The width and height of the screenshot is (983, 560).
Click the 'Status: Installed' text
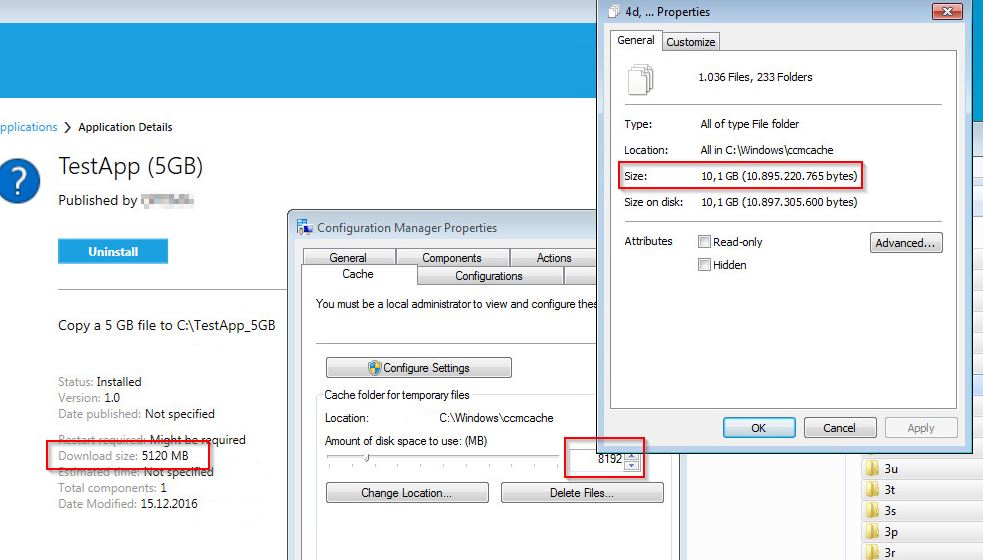pyautogui.click(x=100, y=382)
